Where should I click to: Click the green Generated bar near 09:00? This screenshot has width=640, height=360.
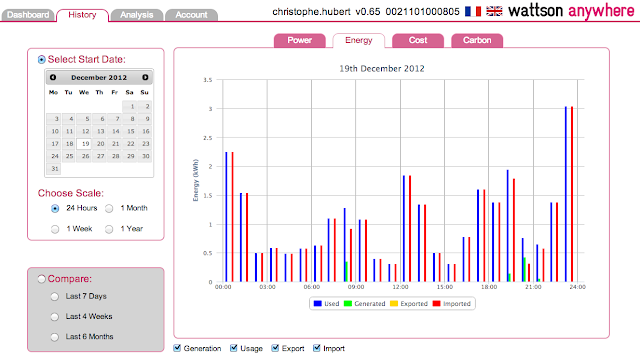pos(347,272)
